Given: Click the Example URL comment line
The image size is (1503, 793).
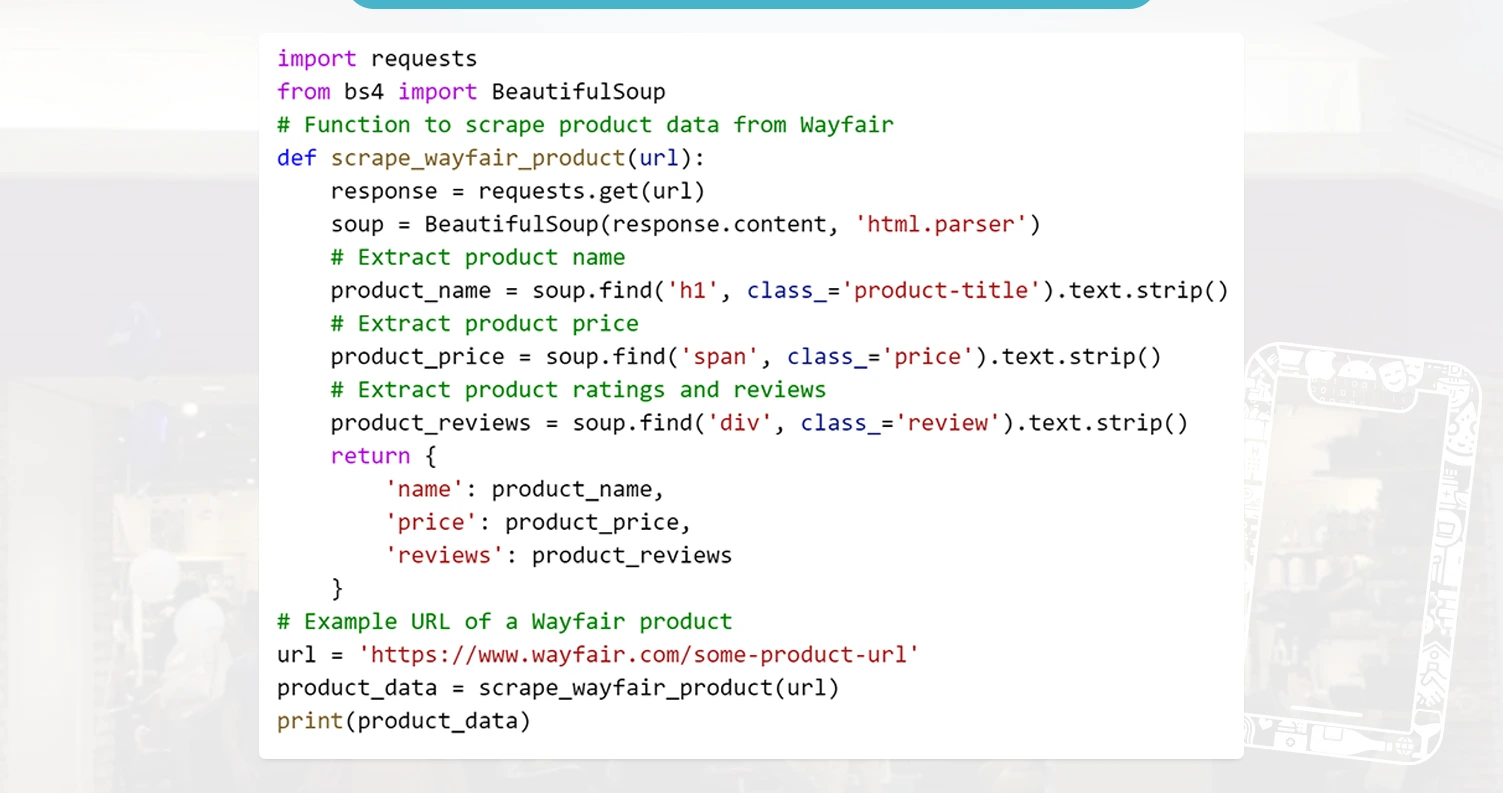Looking at the screenshot, I should [x=503, y=621].
